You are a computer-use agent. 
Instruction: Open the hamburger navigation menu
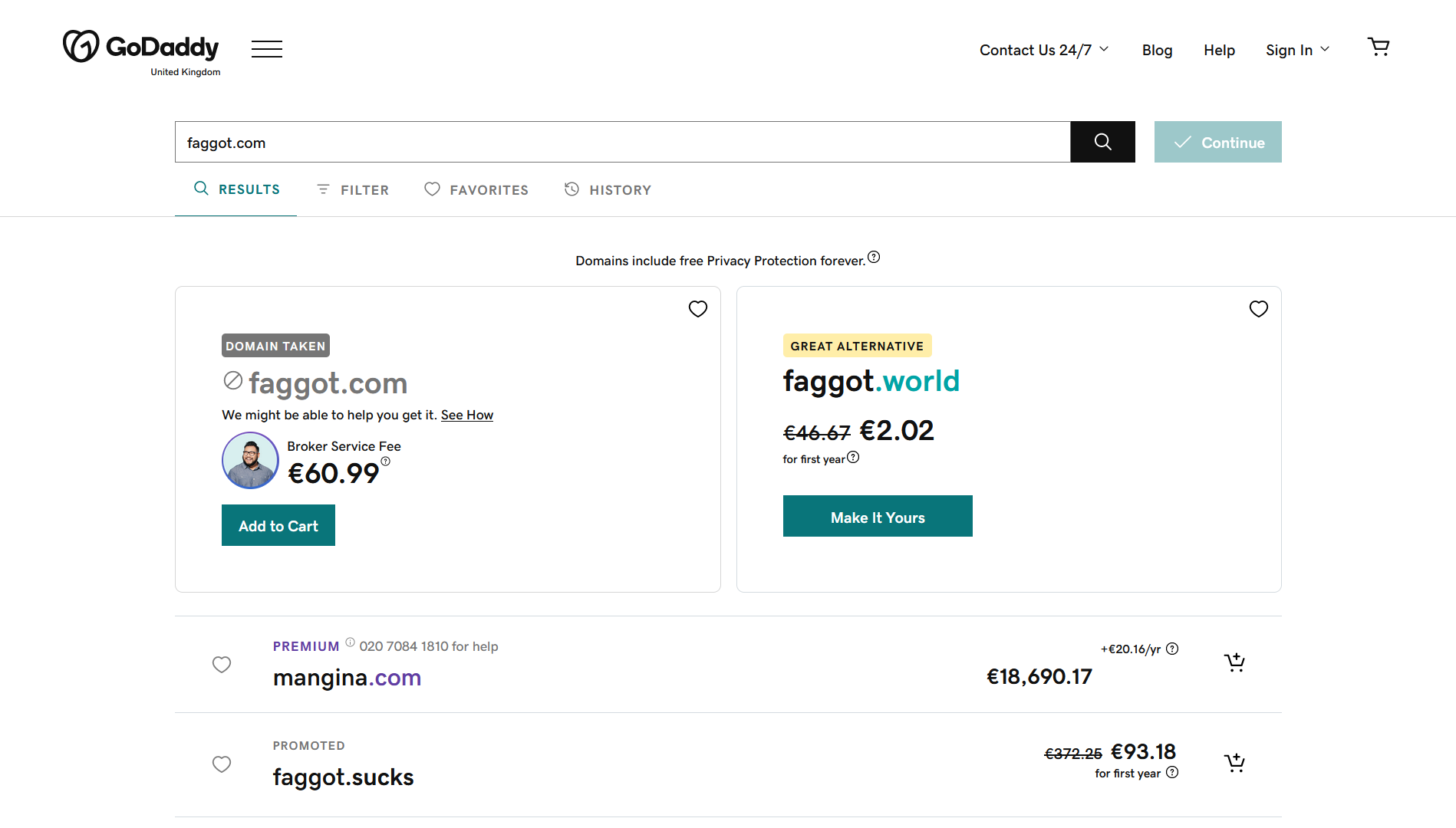267,49
